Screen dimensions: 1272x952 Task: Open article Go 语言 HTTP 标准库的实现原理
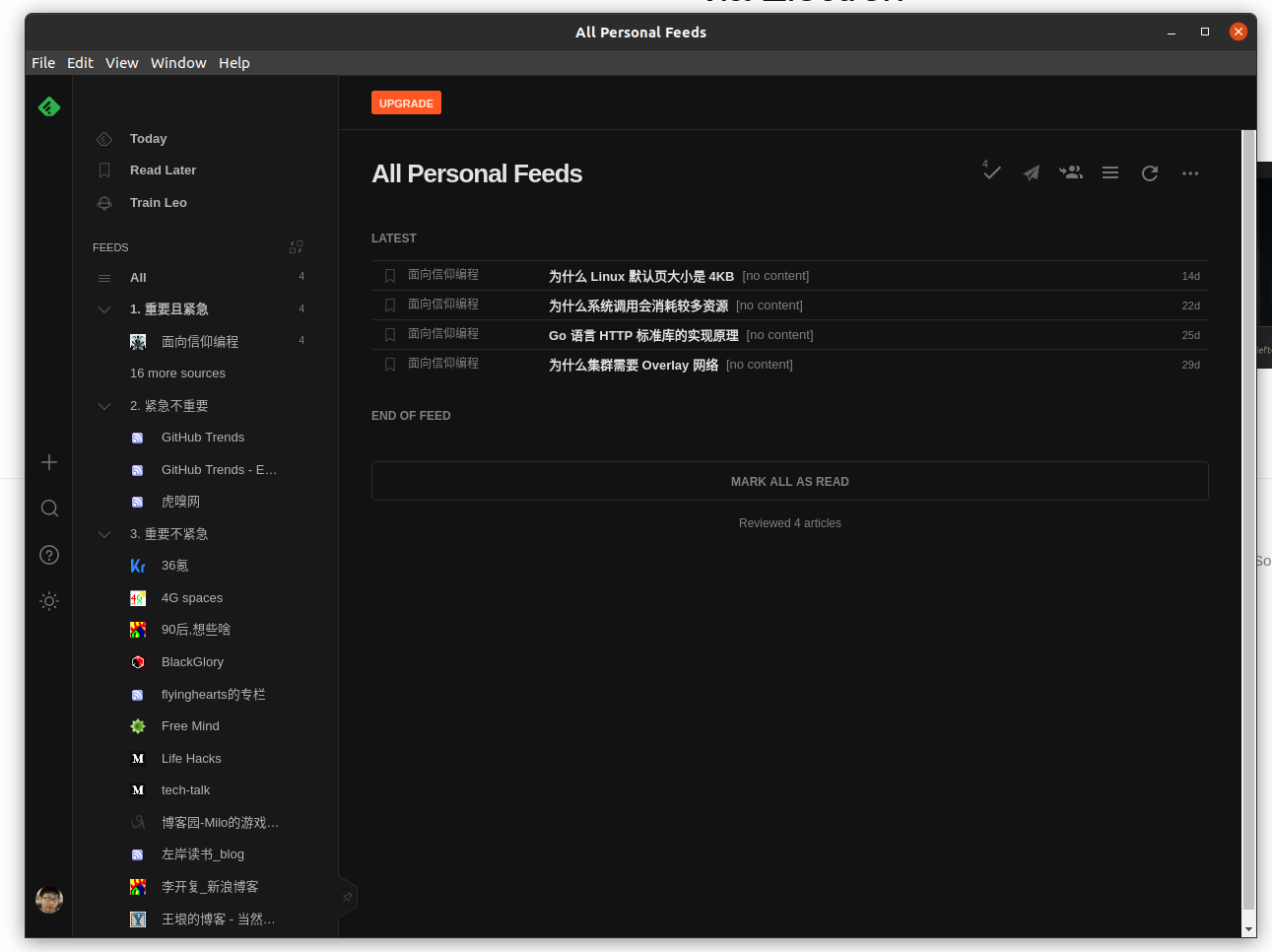click(x=643, y=335)
